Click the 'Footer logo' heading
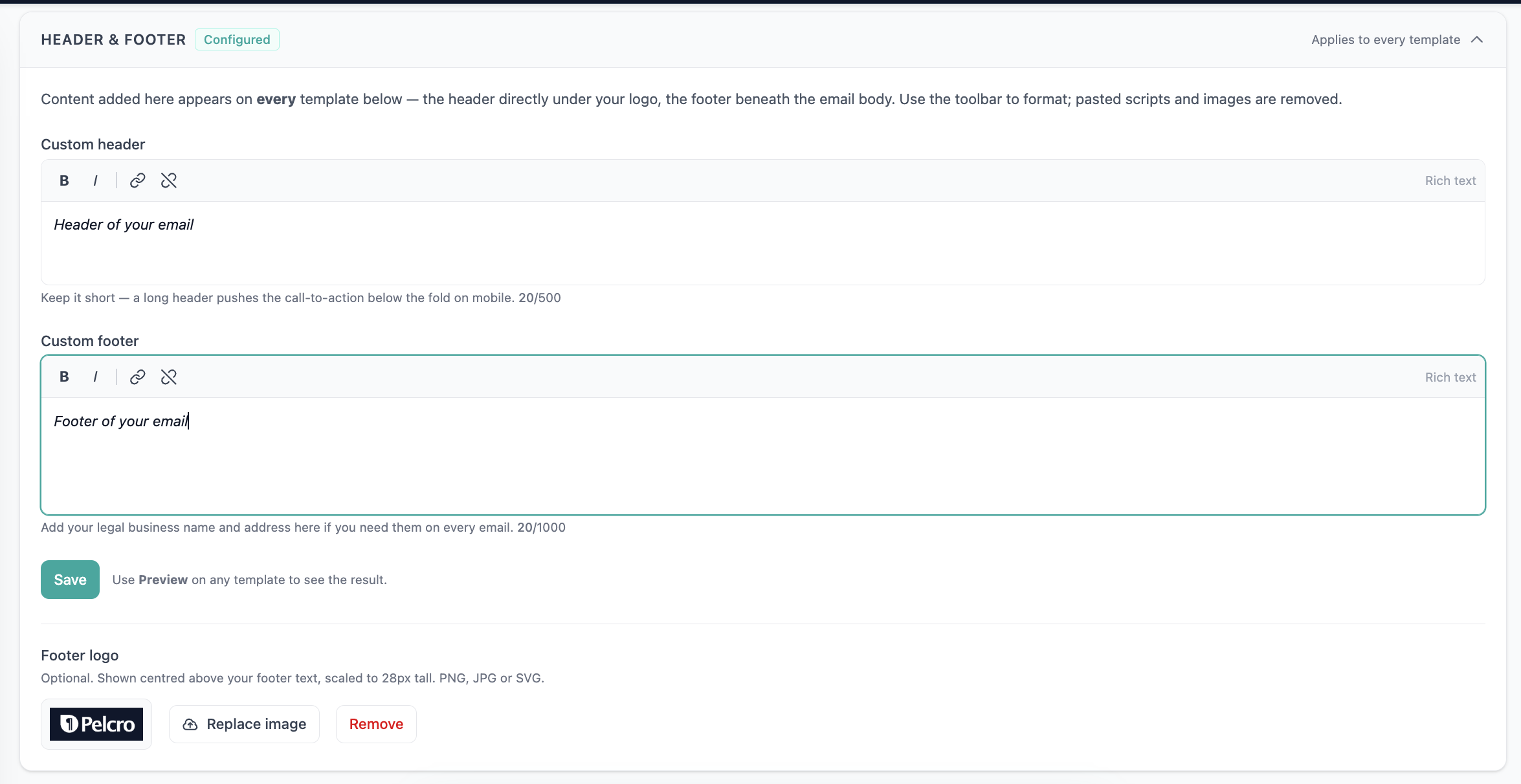This screenshot has height=784, width=1521. pos(80,655)
